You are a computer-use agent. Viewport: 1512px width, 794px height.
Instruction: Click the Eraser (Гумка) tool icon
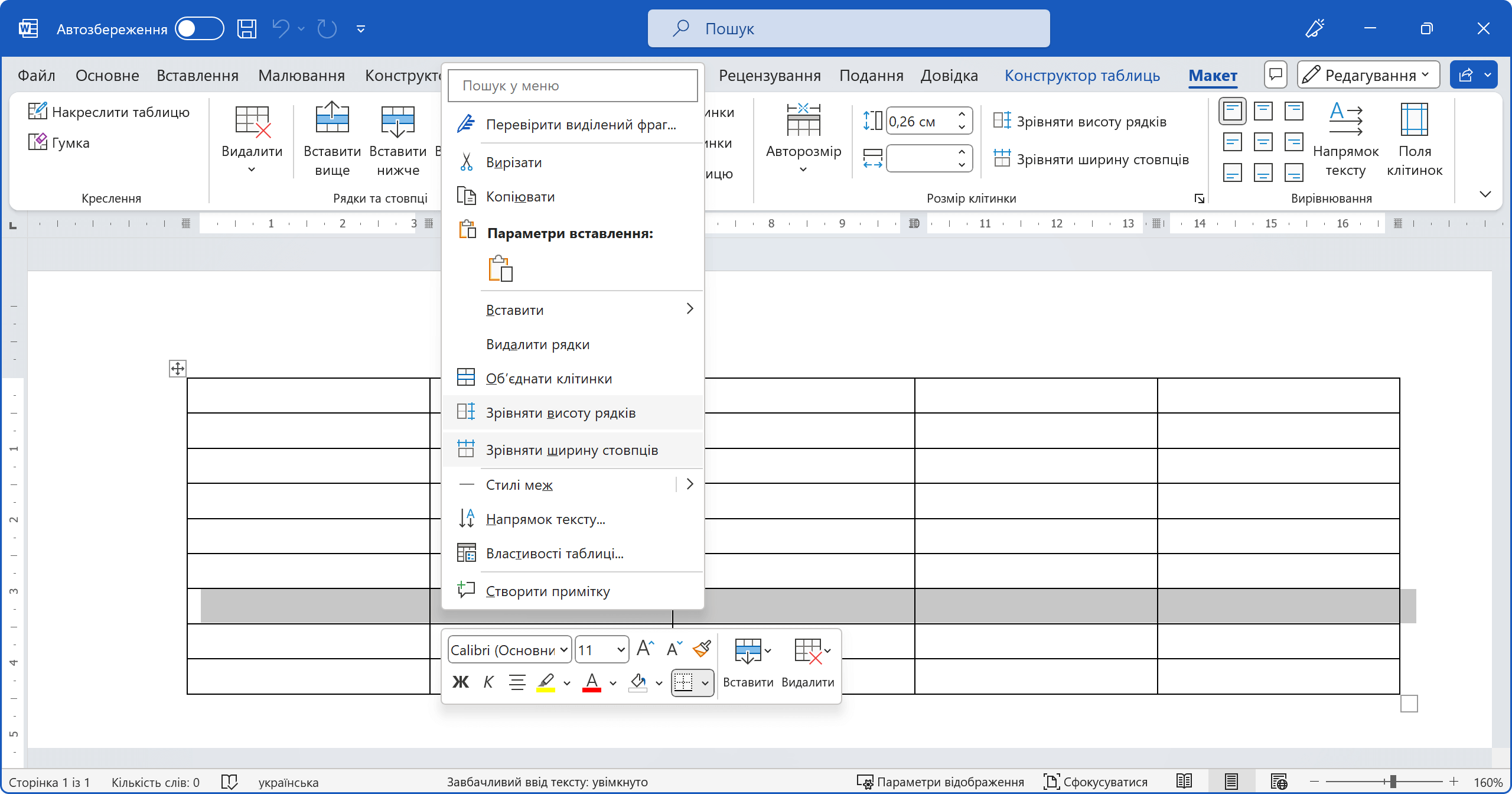pyautogui.click(x=38, y=142)
